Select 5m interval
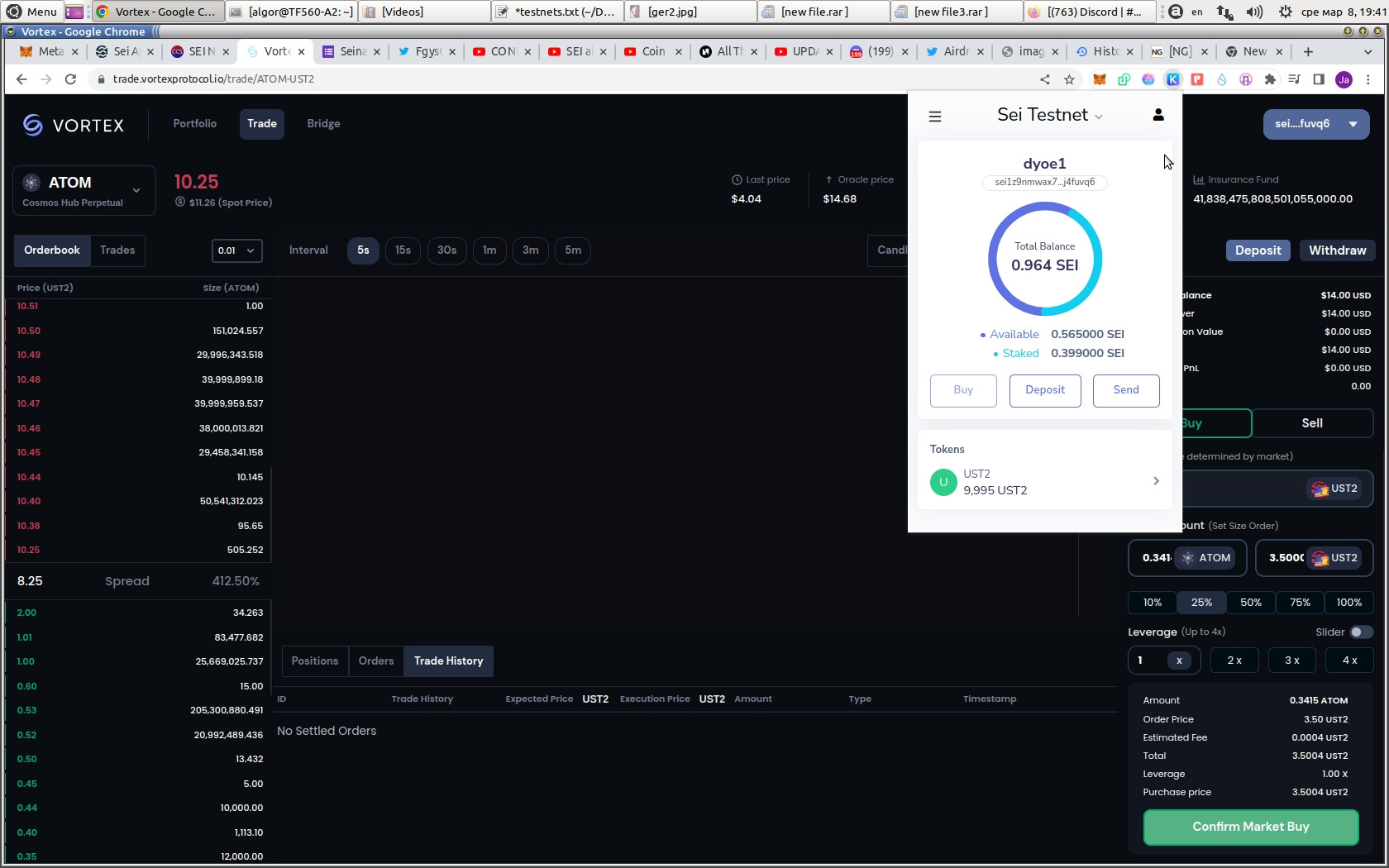The height and width of the screenshot is (868, 1389). (x=573, y=250)
